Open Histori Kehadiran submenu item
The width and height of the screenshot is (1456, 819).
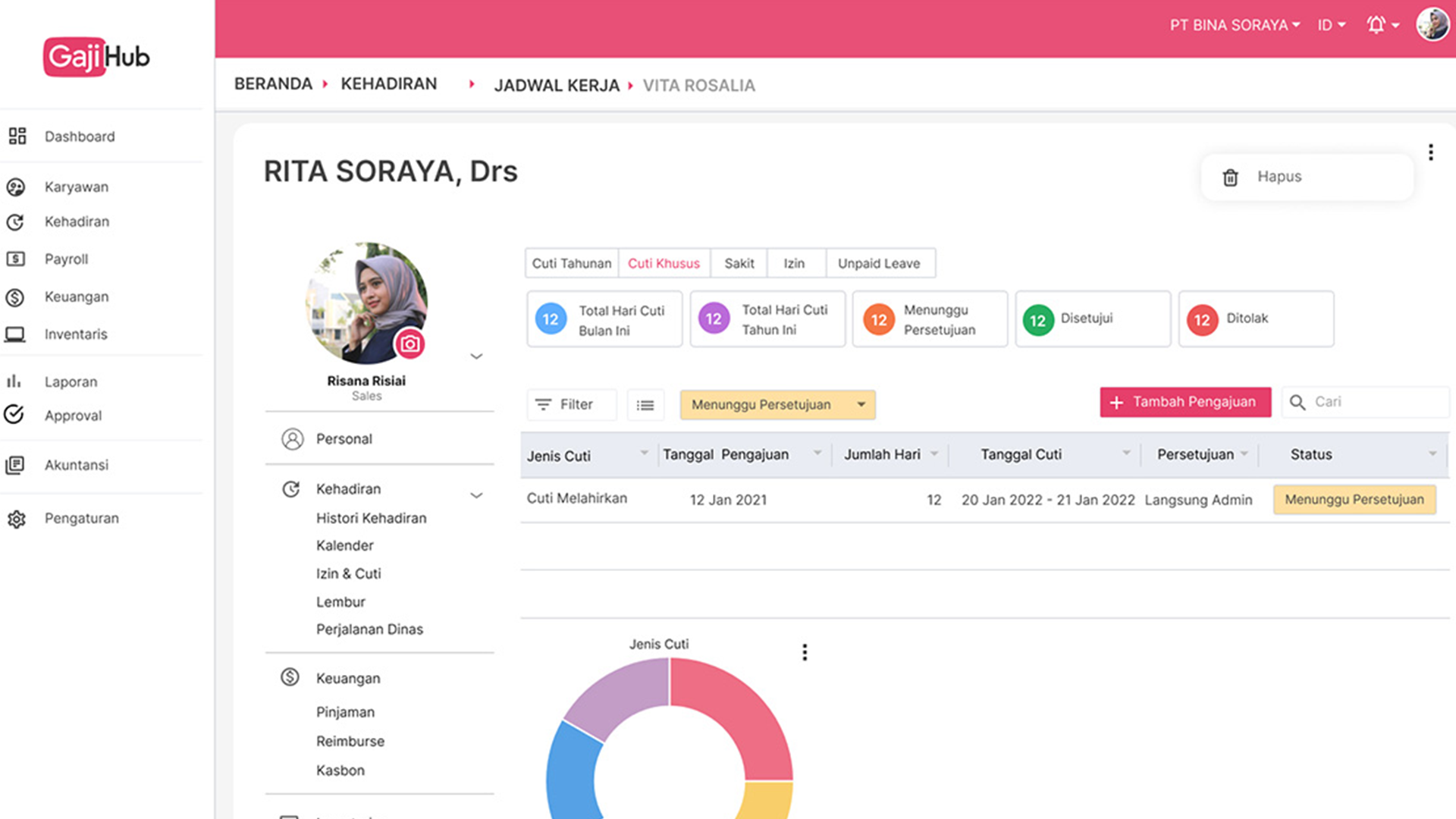point(372,518)
